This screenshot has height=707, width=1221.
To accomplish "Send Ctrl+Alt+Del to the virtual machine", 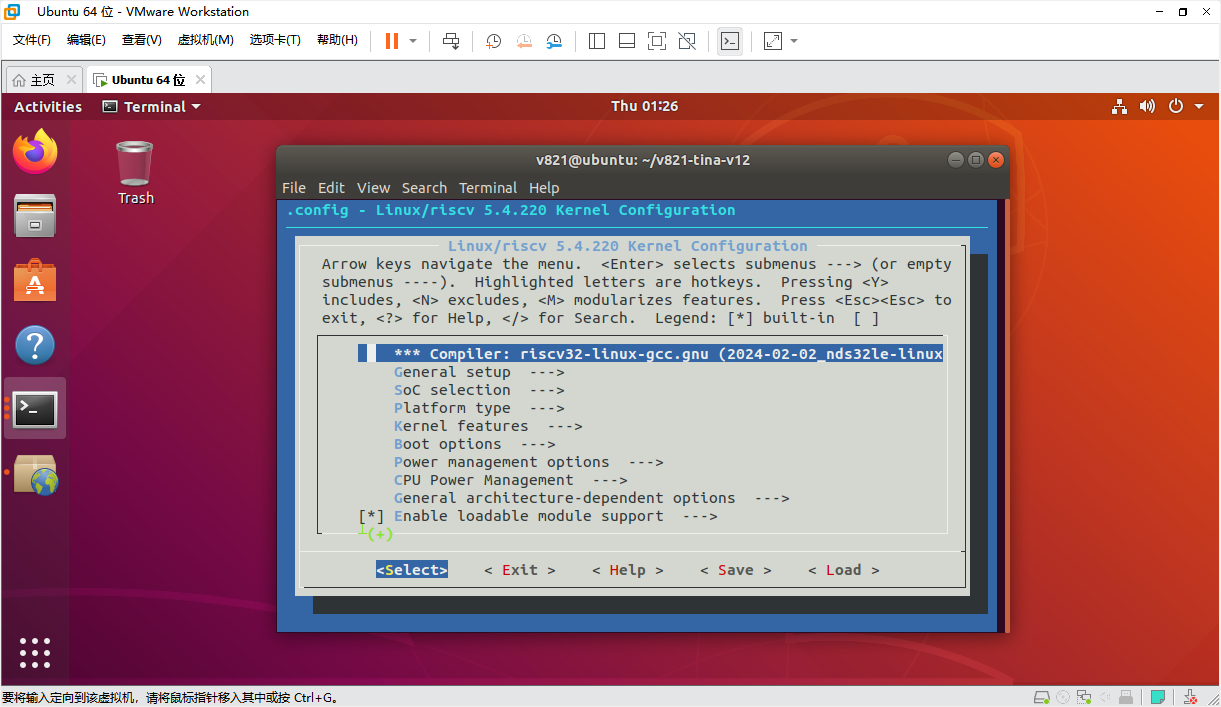I will 451,41.
